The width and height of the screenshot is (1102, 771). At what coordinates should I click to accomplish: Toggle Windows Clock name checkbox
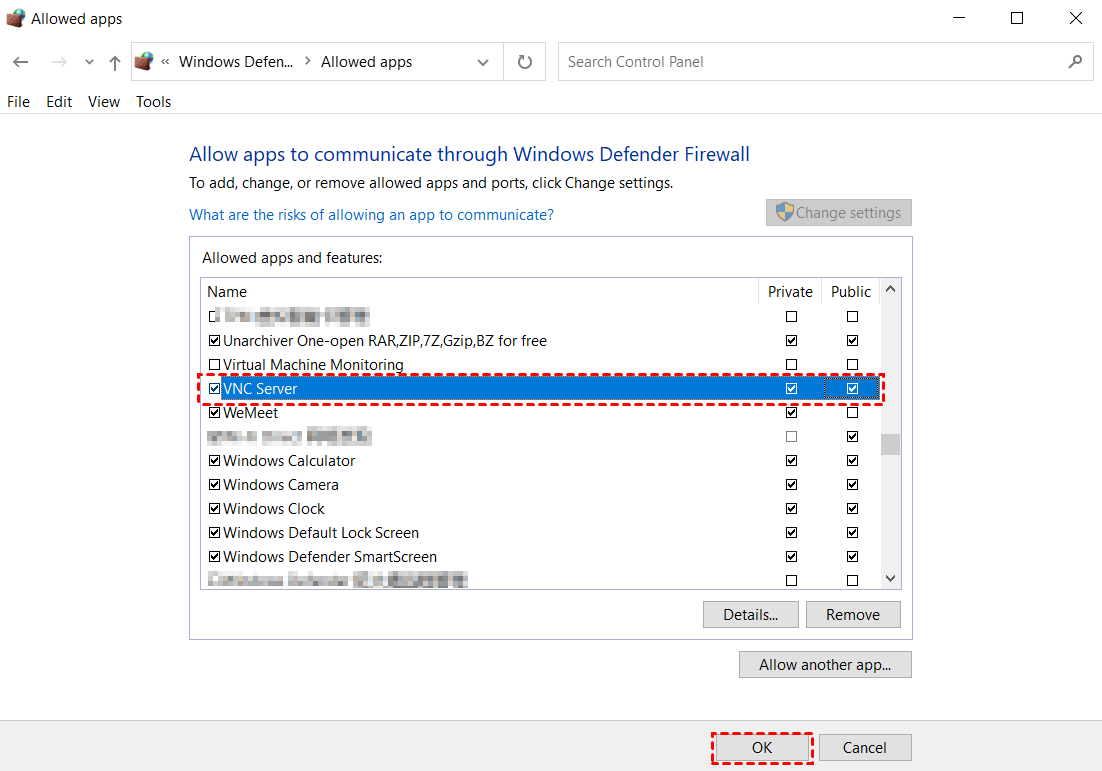point(214,508)
